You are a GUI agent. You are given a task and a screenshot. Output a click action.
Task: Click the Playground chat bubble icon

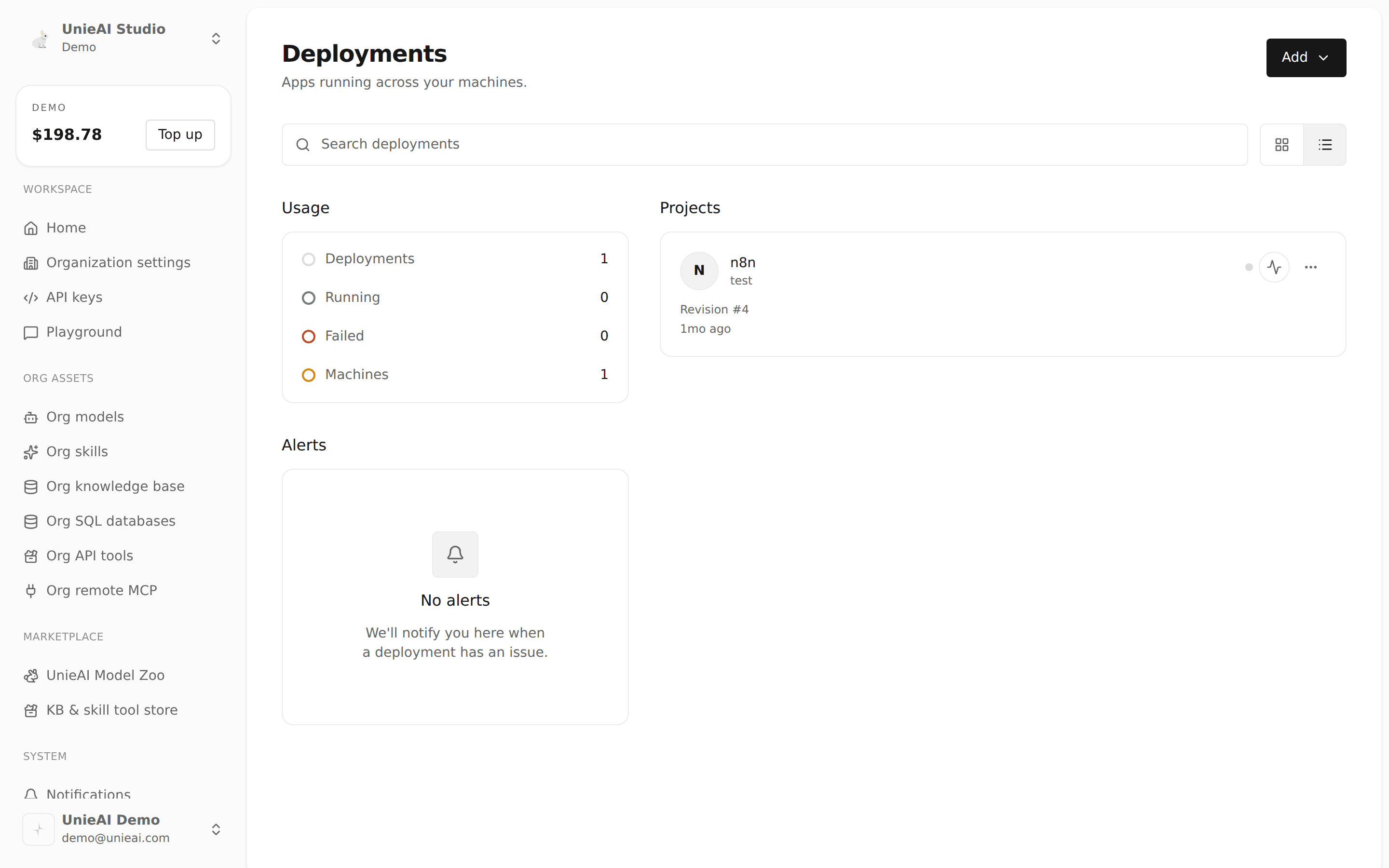[x=31, y=332]
